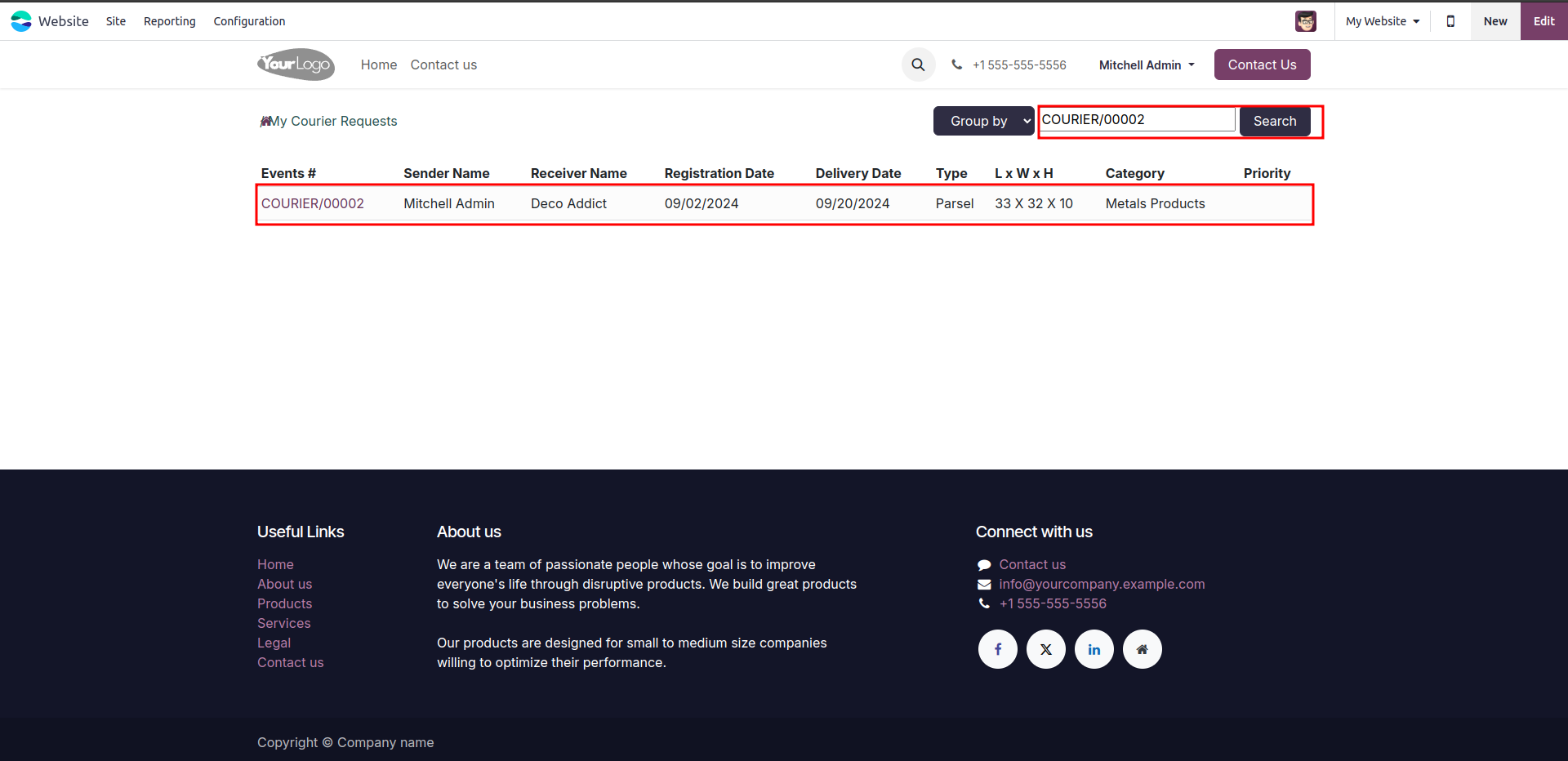
Task: Click the footer round home icon
Action: (x=1143, y=649)
